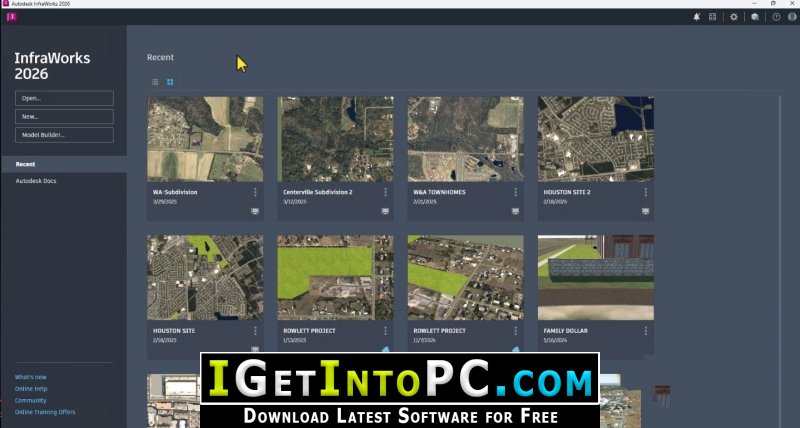800x428 pixels.
Task: Click the HOUSTON SITE 2 title text
Action: [567, 192]
